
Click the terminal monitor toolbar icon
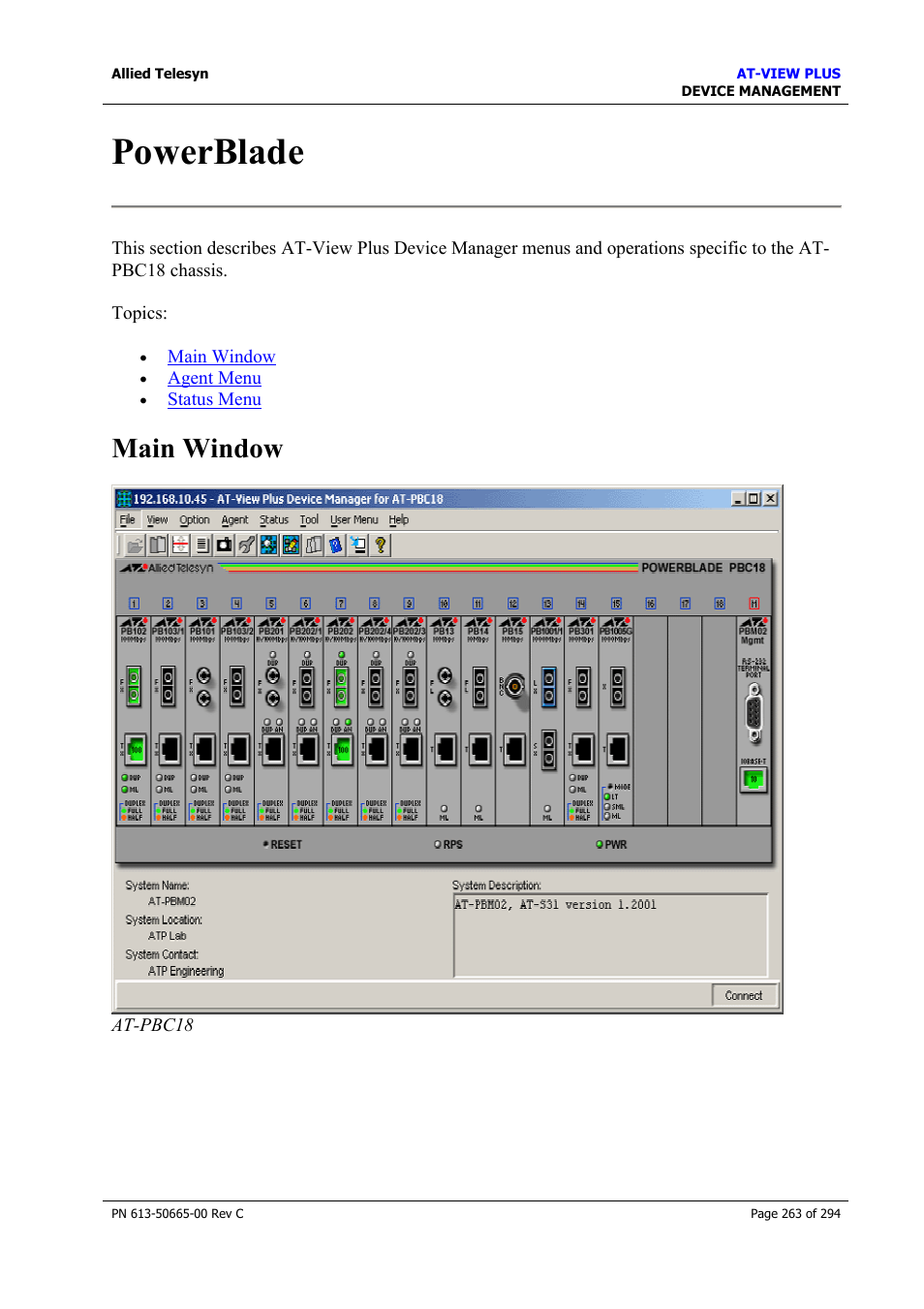pos(358,545)
